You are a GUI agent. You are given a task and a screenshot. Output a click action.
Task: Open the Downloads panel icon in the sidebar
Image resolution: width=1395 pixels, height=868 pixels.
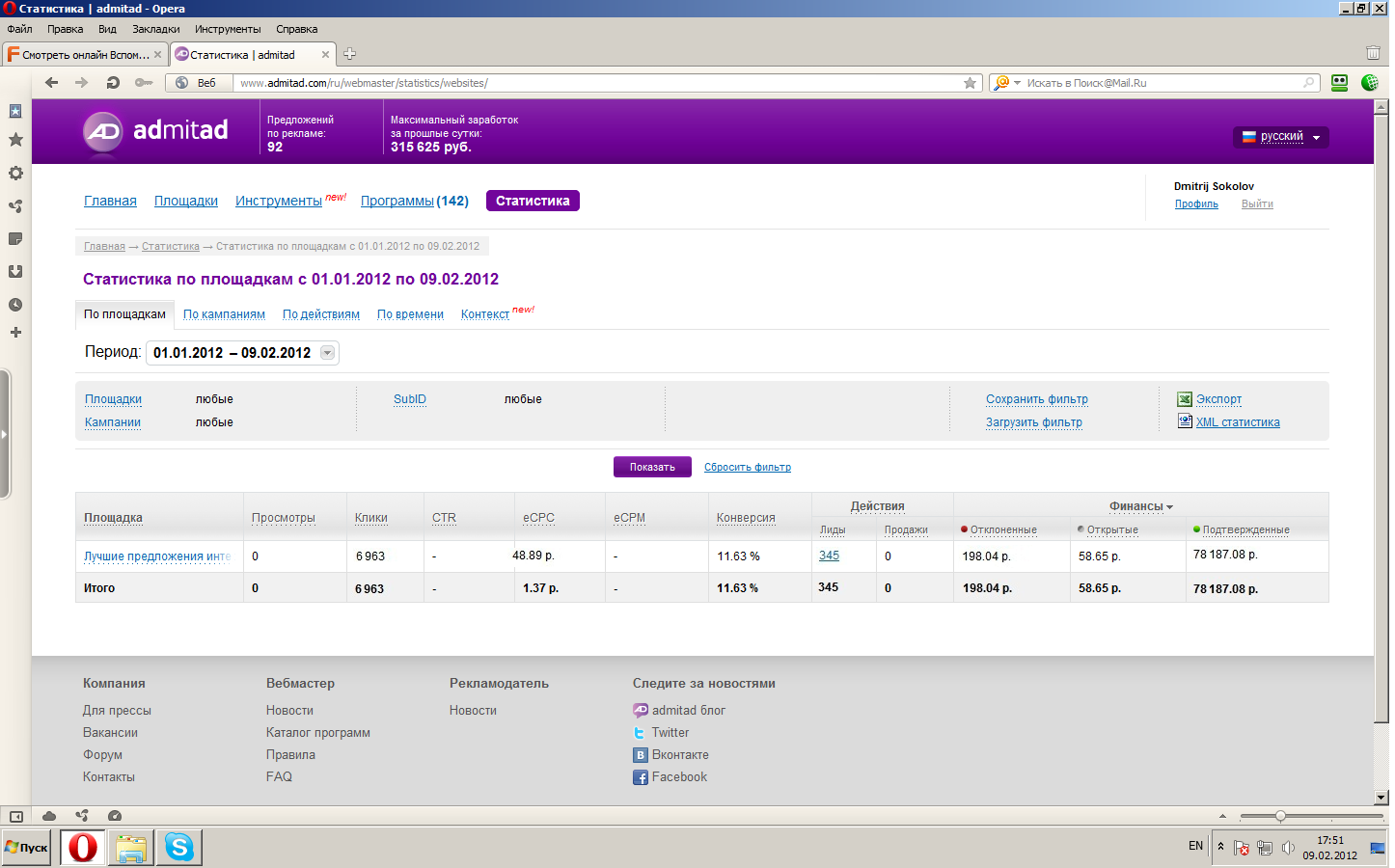(x=15, y=272)
